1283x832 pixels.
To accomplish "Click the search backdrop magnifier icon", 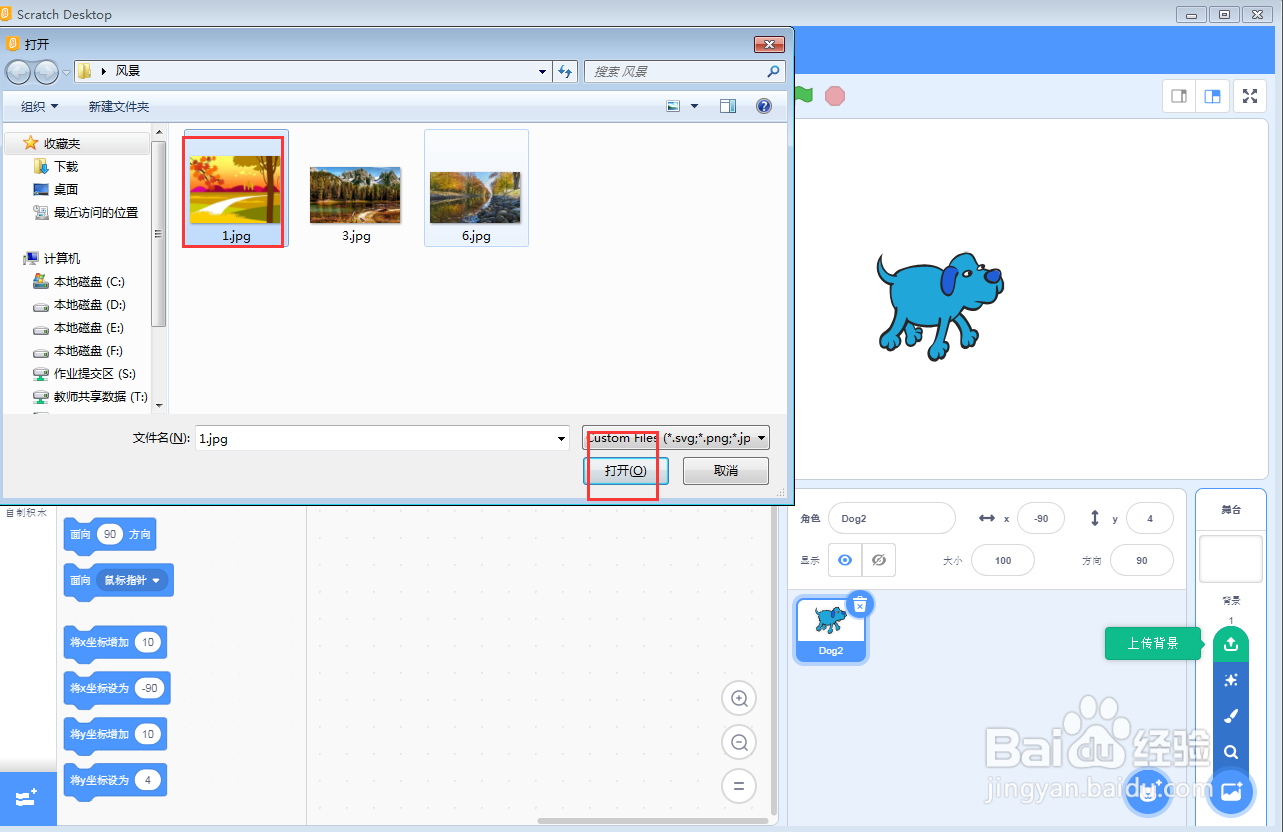I will tap(1231, 752).
